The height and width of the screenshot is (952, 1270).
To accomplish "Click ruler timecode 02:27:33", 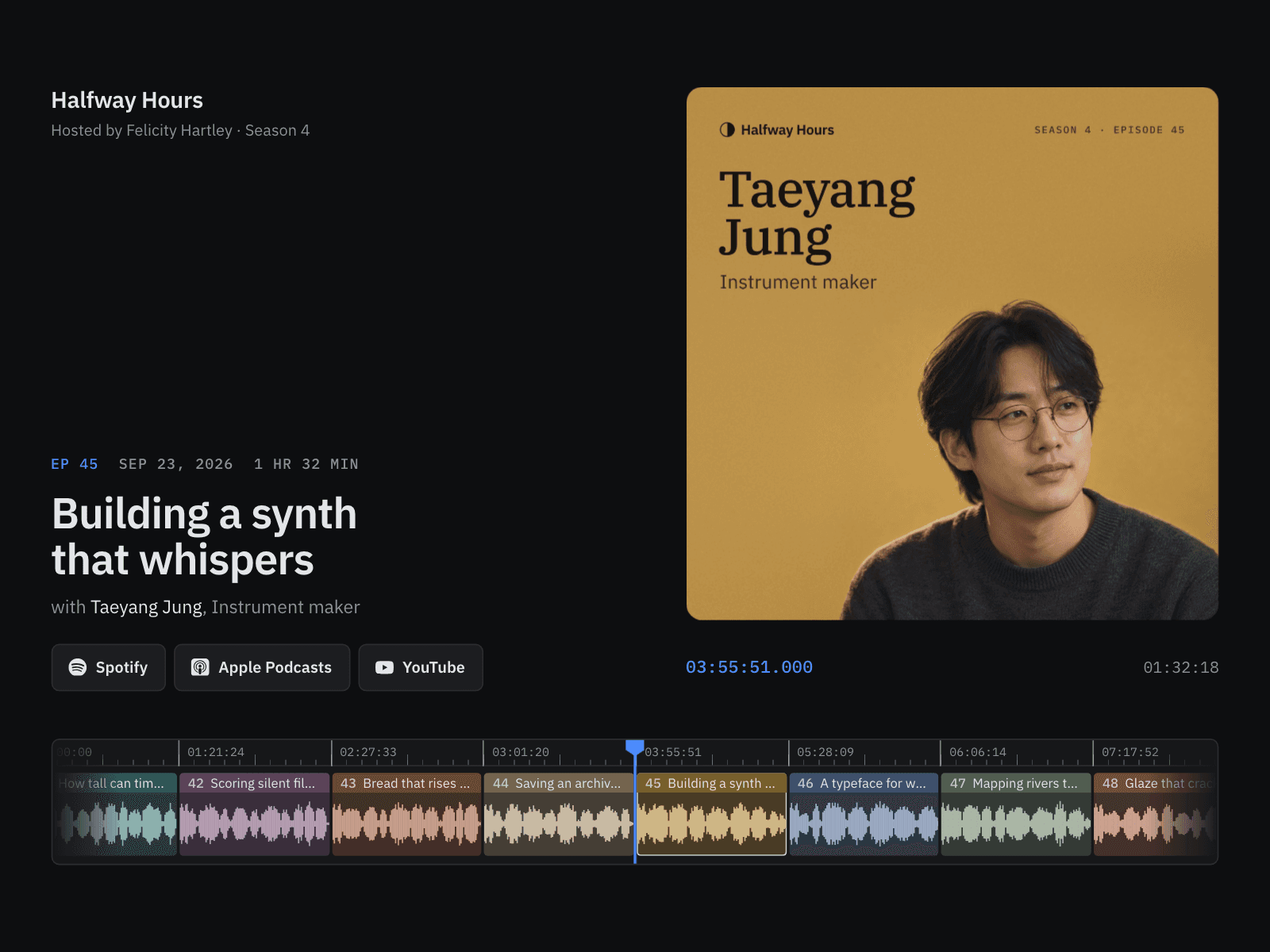I will tap(368, 752).
